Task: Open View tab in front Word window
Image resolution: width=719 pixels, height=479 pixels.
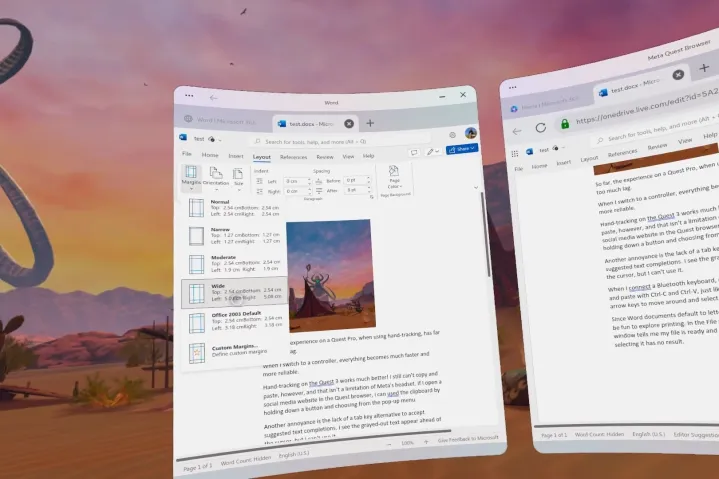Action: point(348,156)
